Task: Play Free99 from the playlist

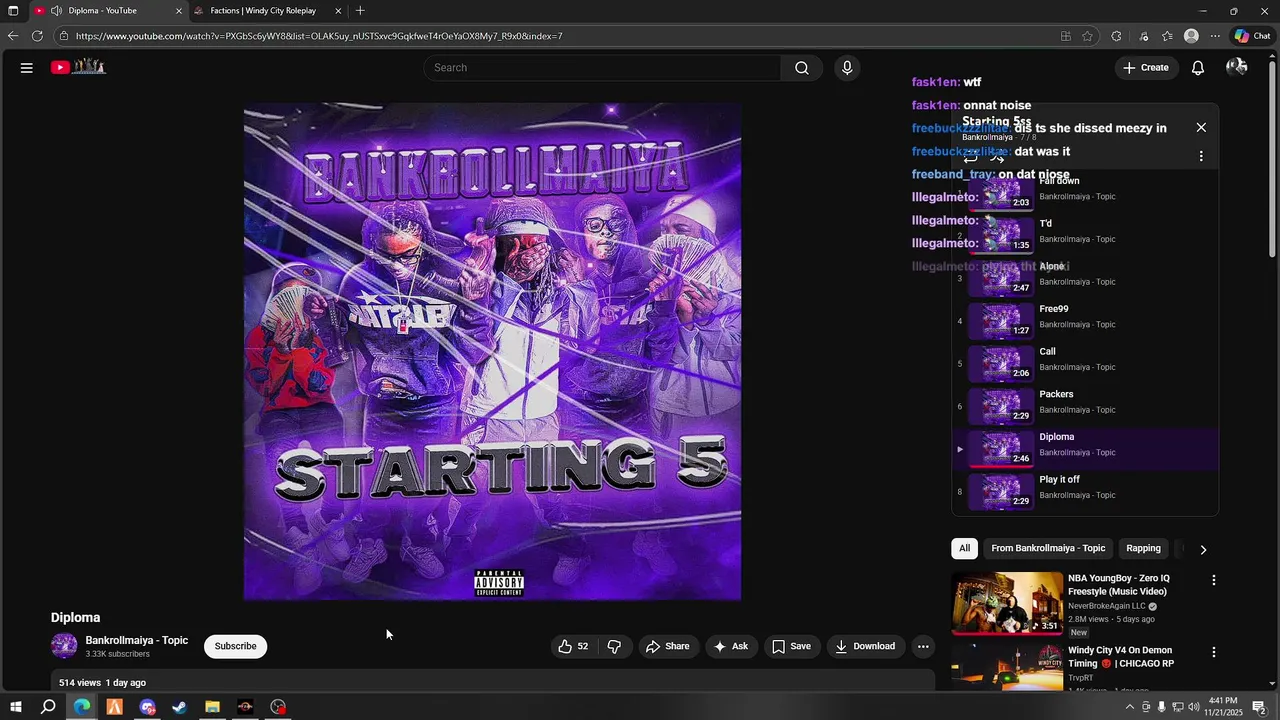Action: click(x=1085, y=320)
